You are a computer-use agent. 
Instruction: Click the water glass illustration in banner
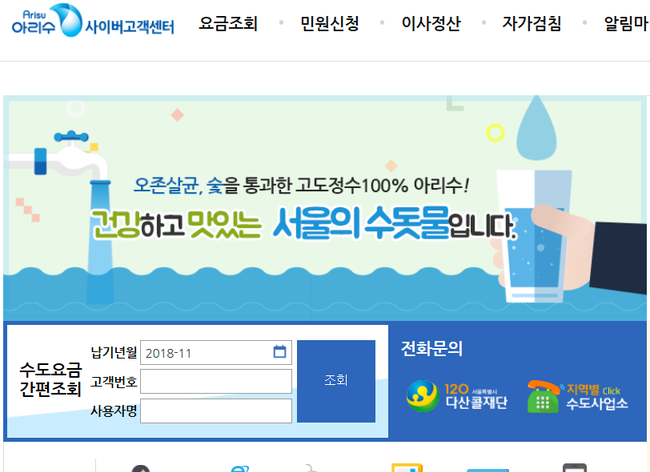[x=534, y=236]
